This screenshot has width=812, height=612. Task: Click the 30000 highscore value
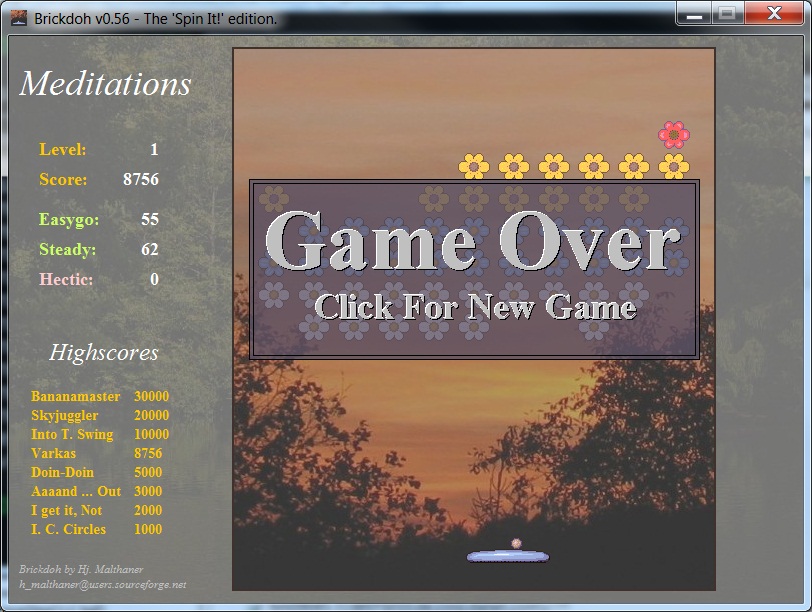pos(152,396)
